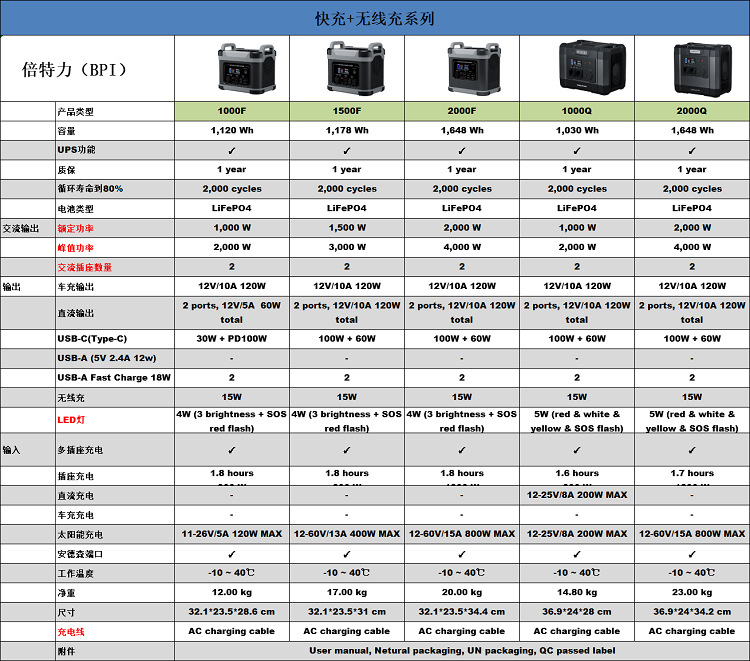Click the 电池类型 row label

point(76,209)
